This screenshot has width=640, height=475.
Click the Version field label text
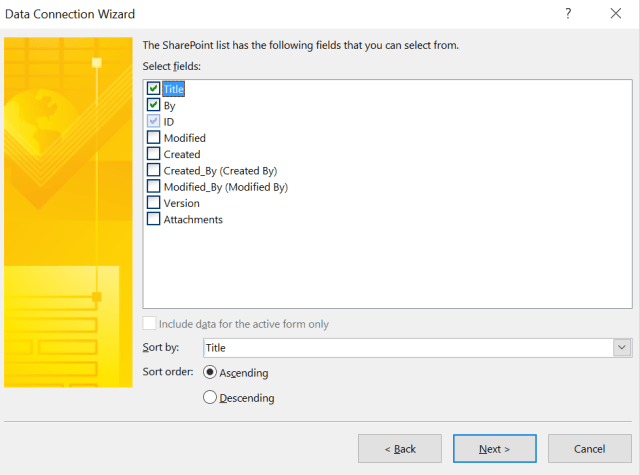point(181,203)
